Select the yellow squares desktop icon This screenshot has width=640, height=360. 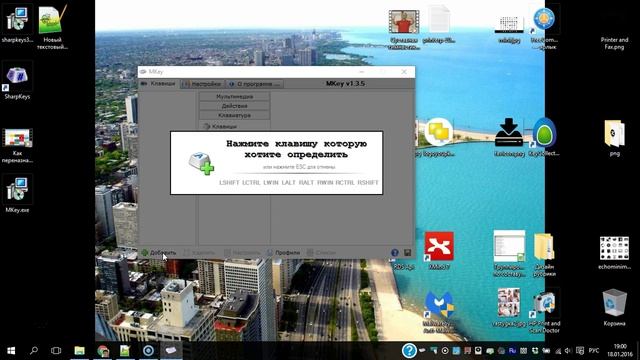pos(438,137)
